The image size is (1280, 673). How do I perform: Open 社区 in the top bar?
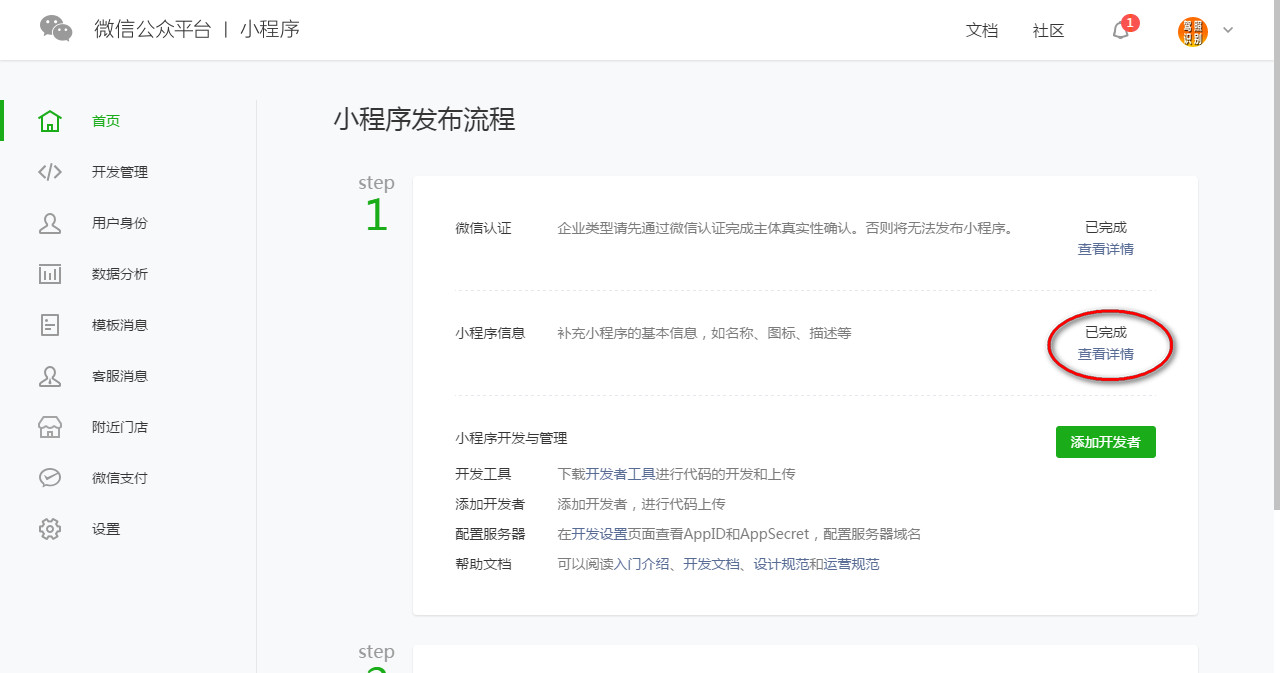[1049, 31]
